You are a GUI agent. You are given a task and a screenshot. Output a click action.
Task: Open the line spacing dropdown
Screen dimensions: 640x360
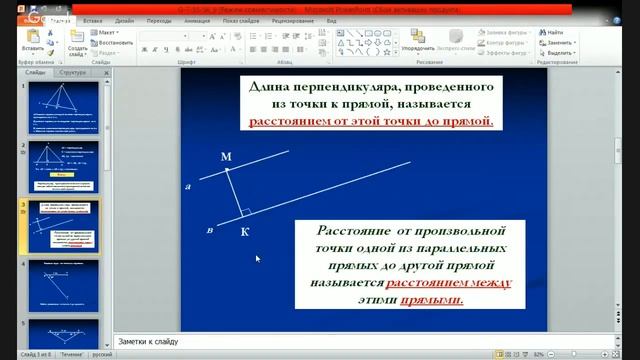pyautogui.click(x=309, y=37)
